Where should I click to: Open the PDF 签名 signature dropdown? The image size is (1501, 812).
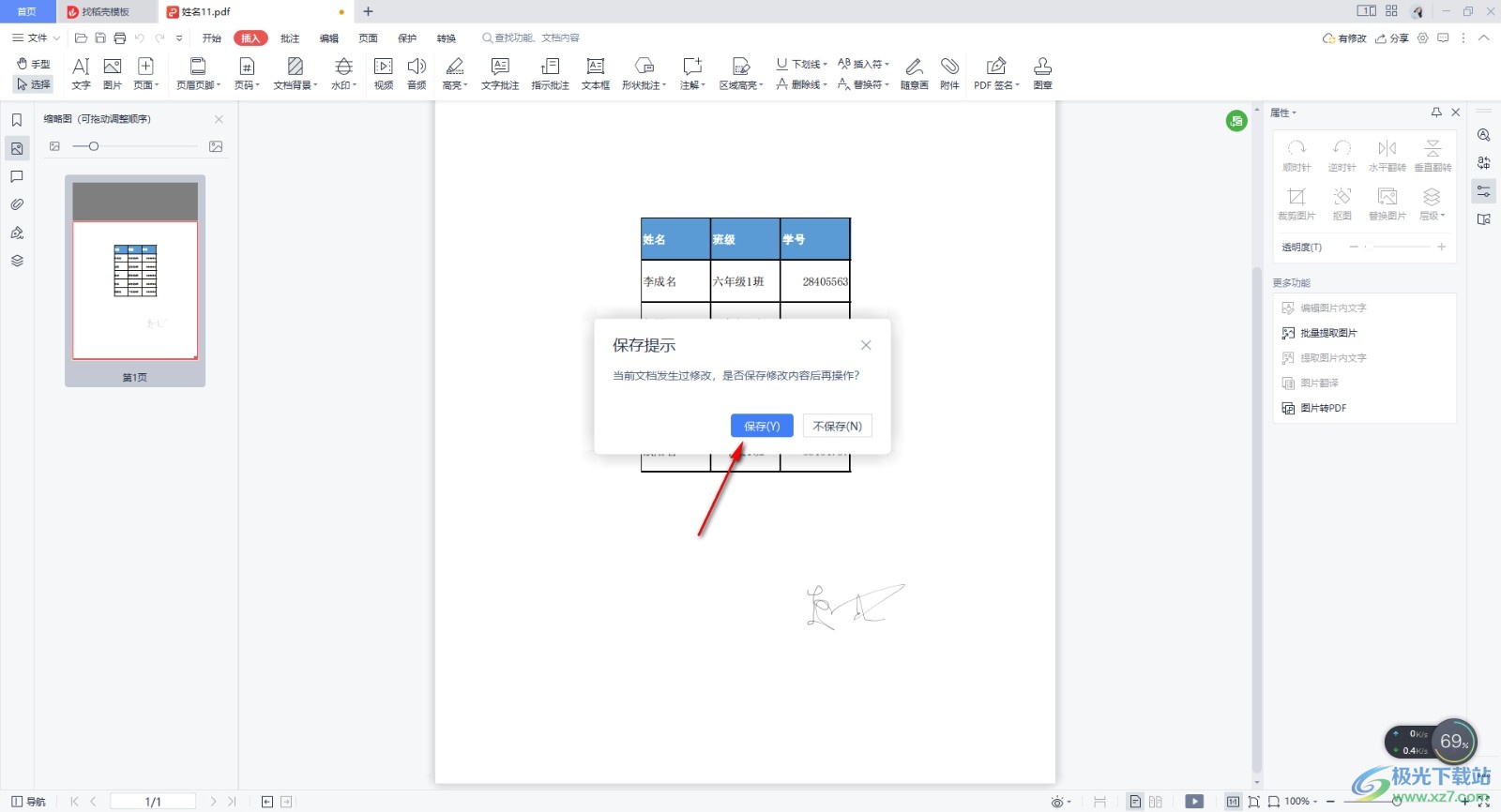point(996,73)
